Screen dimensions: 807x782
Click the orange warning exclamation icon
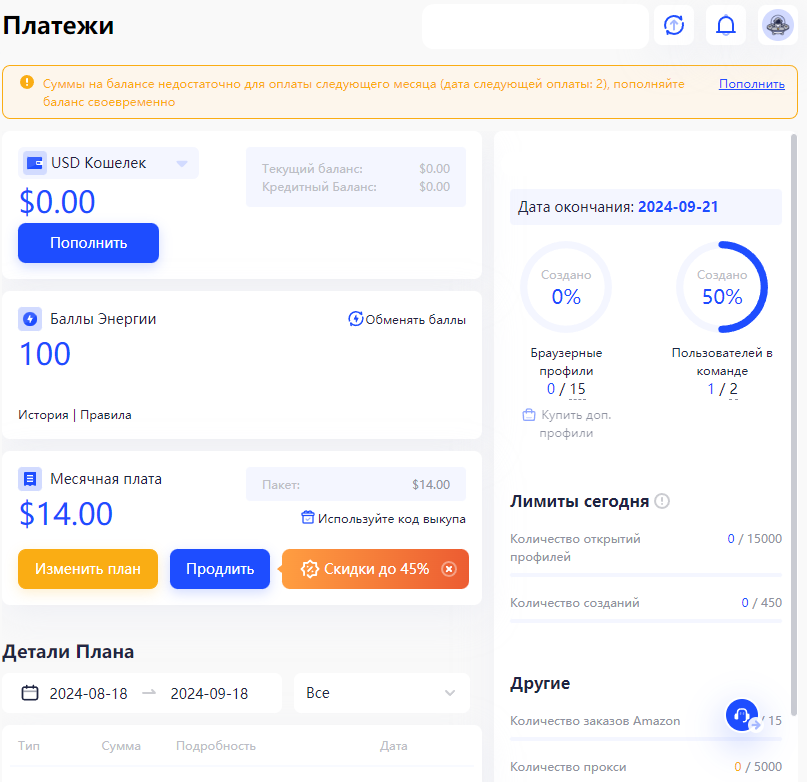(27, 82)
